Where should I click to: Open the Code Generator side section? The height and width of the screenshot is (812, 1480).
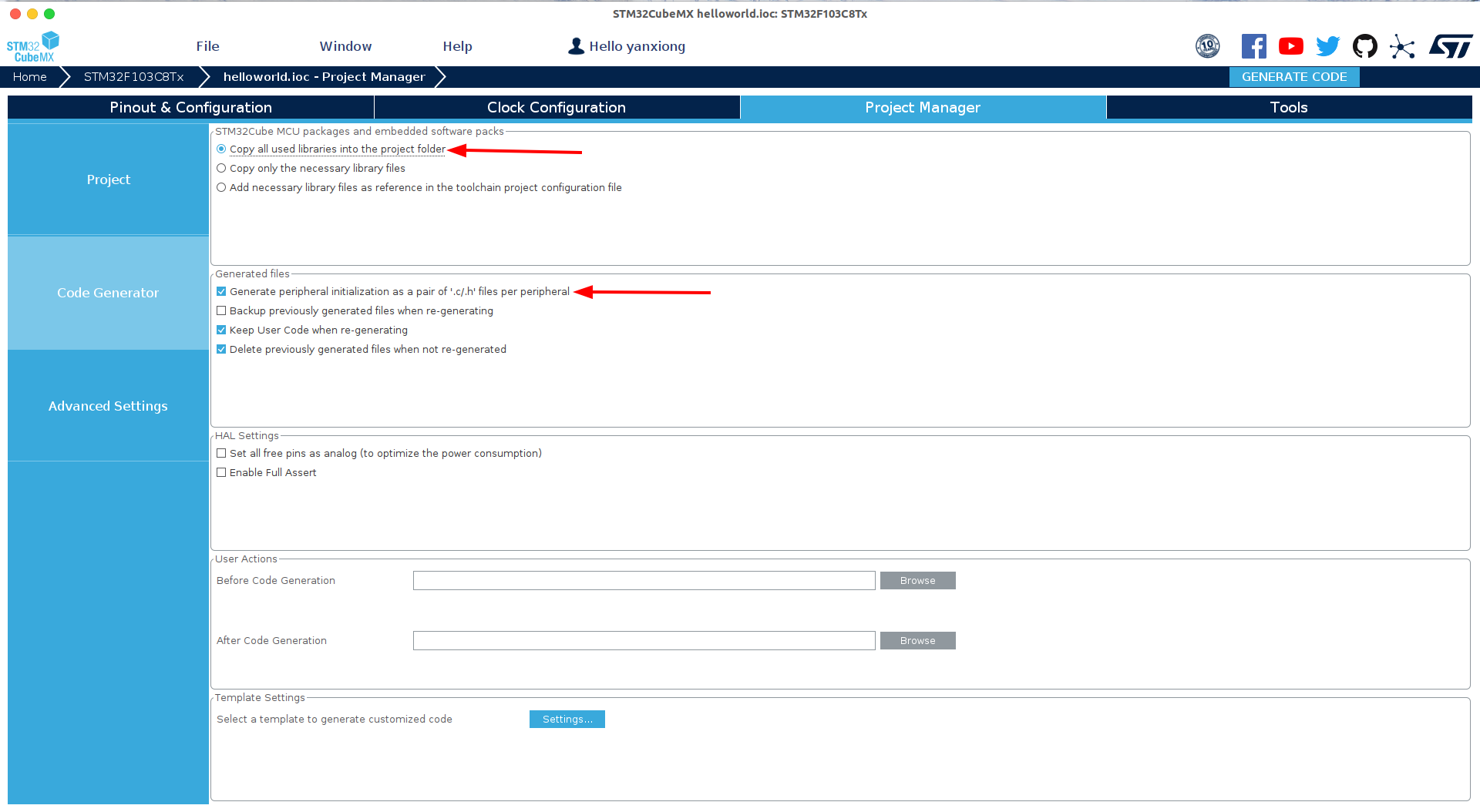[108, 293]
